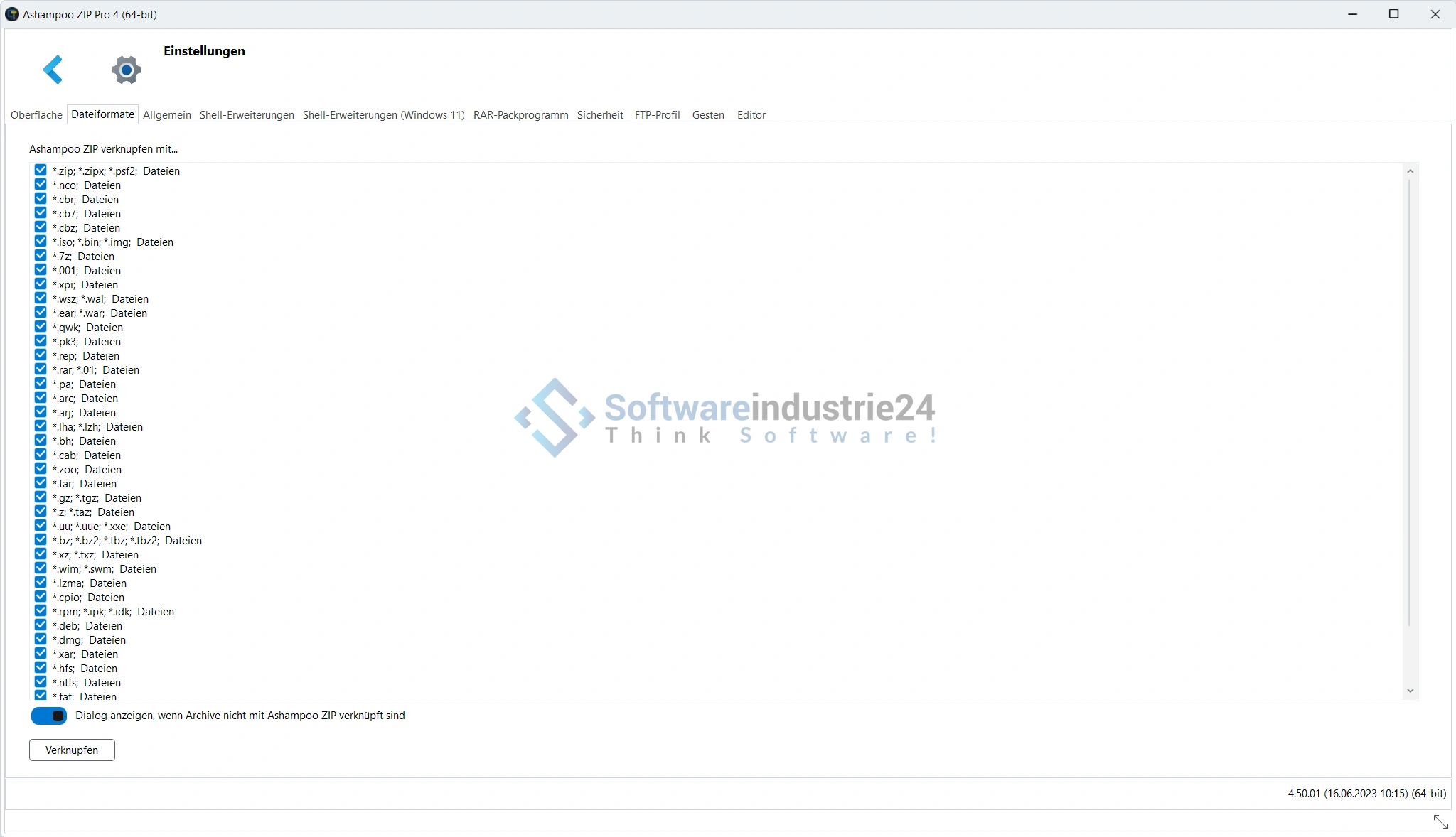Minimize the application window
Image resolution: width=1456 pixels, height=837 pixels.
pos(1352,14)
